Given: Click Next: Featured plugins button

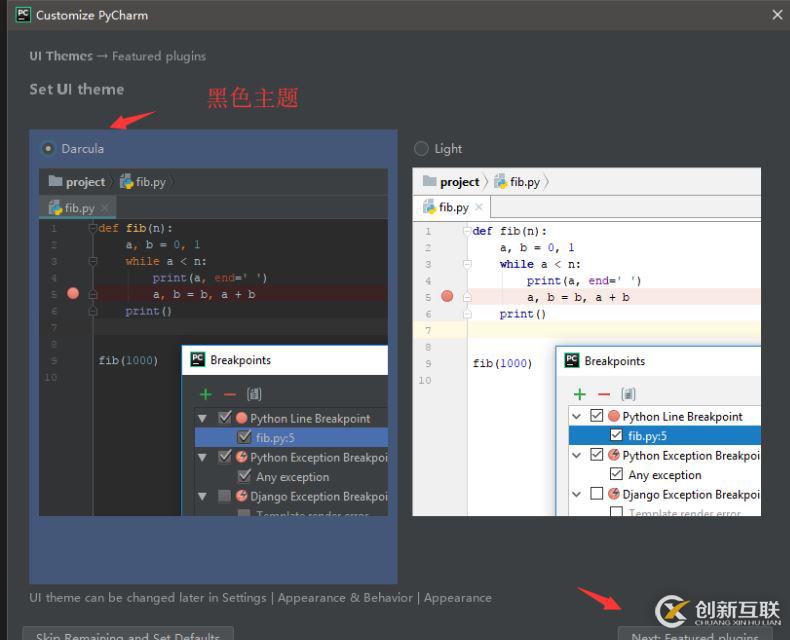Looking at the screenshot, I should [695, 634].
